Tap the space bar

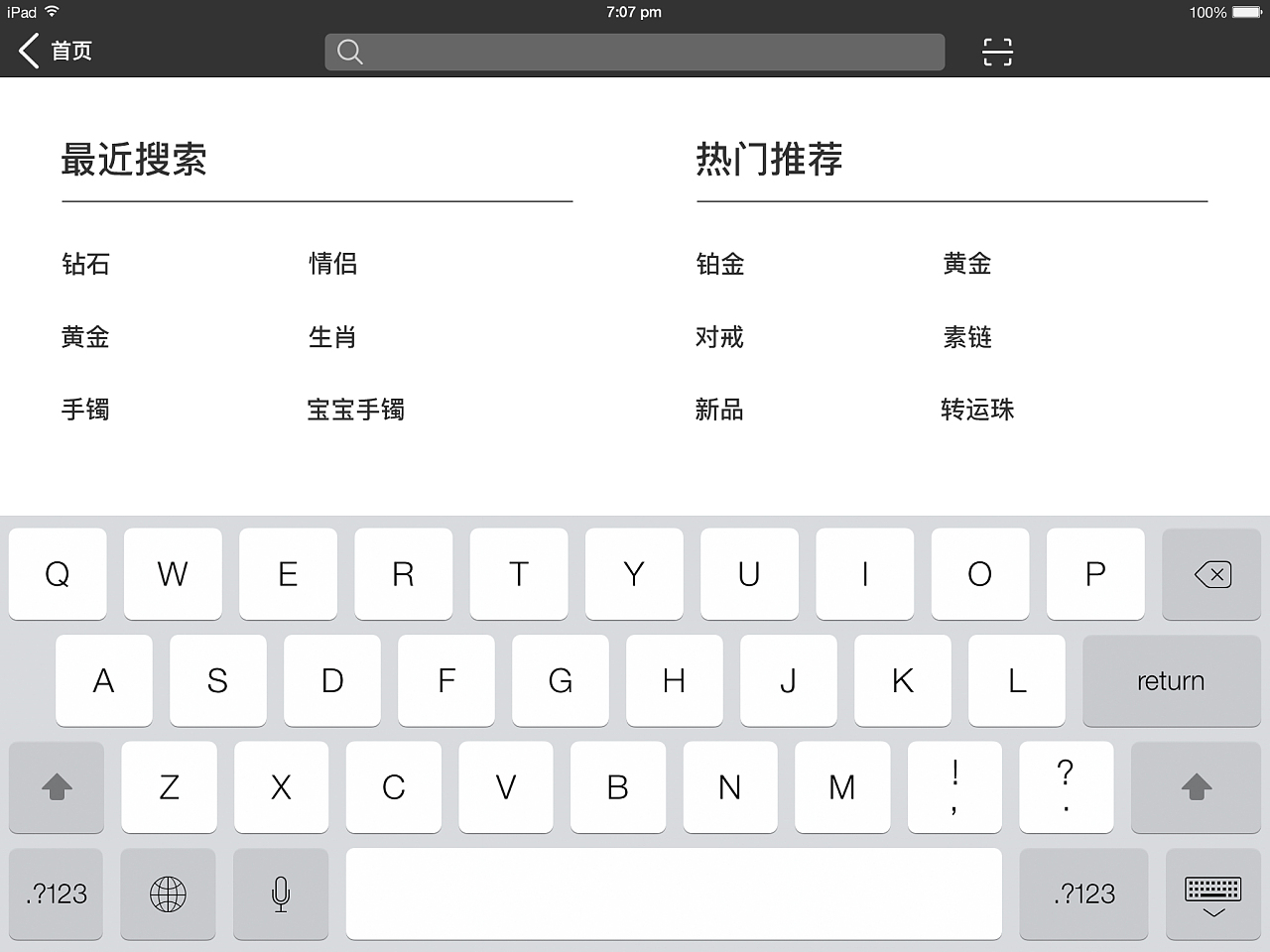coord(674,893)
